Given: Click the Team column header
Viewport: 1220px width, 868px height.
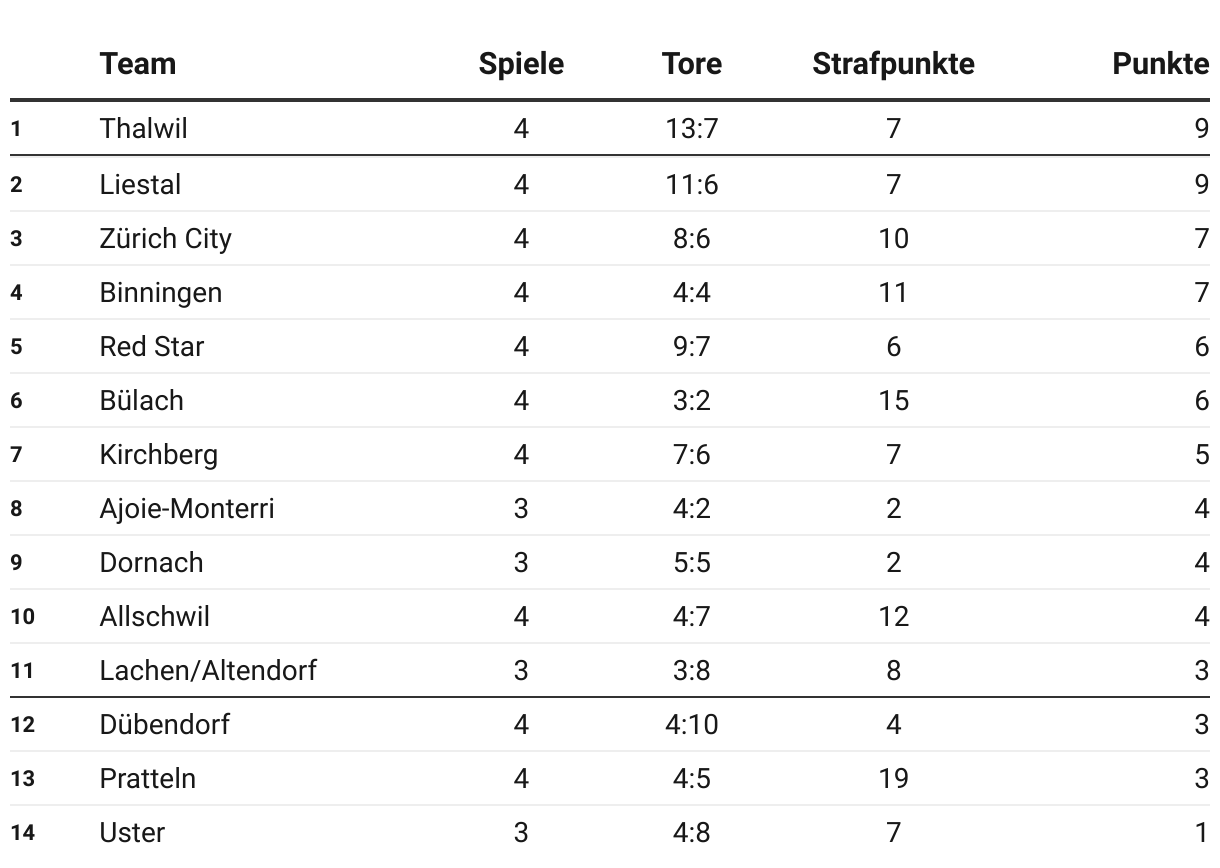Looking at the screenshot, I should 138,64.
